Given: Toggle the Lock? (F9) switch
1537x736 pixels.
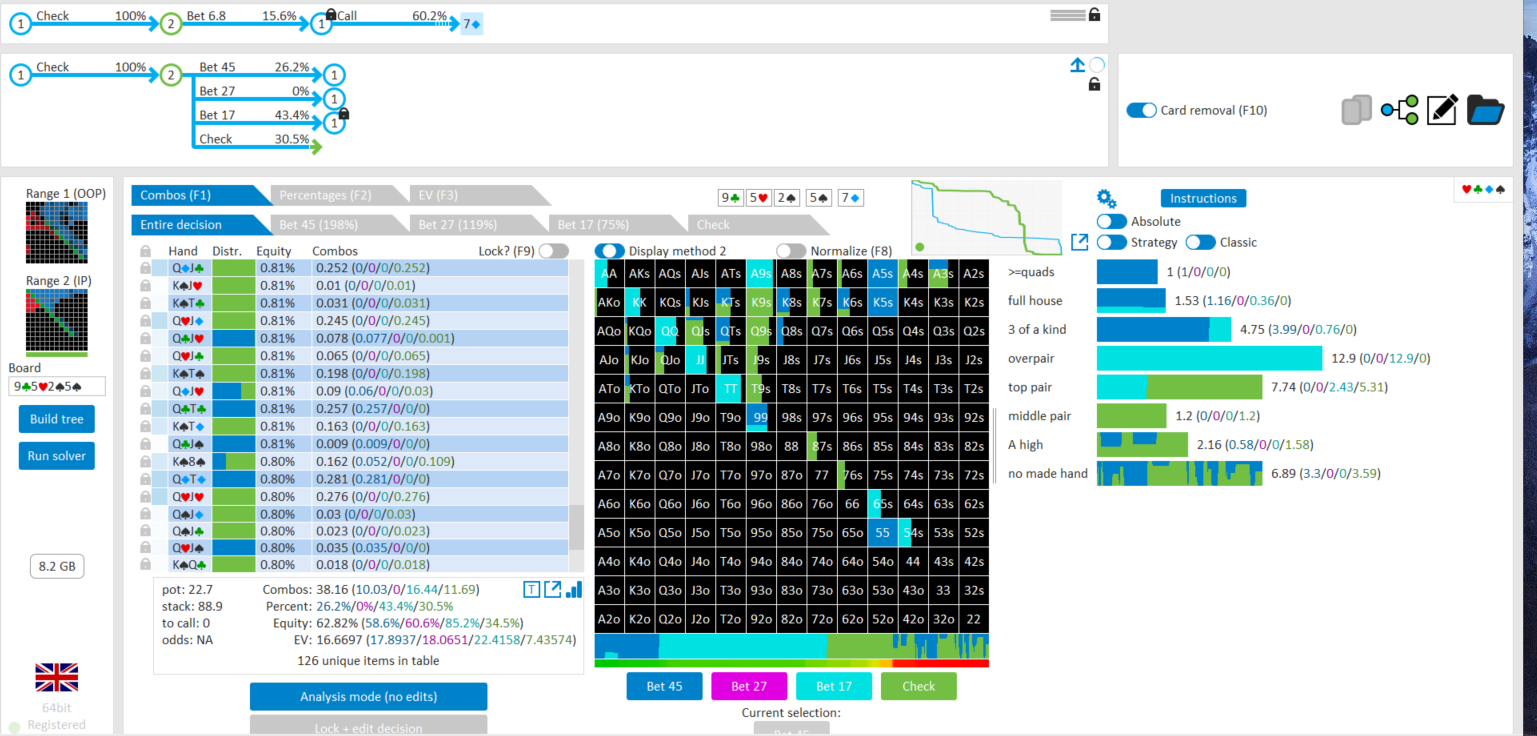Looking at the screenshot, I should coord(553,251).
